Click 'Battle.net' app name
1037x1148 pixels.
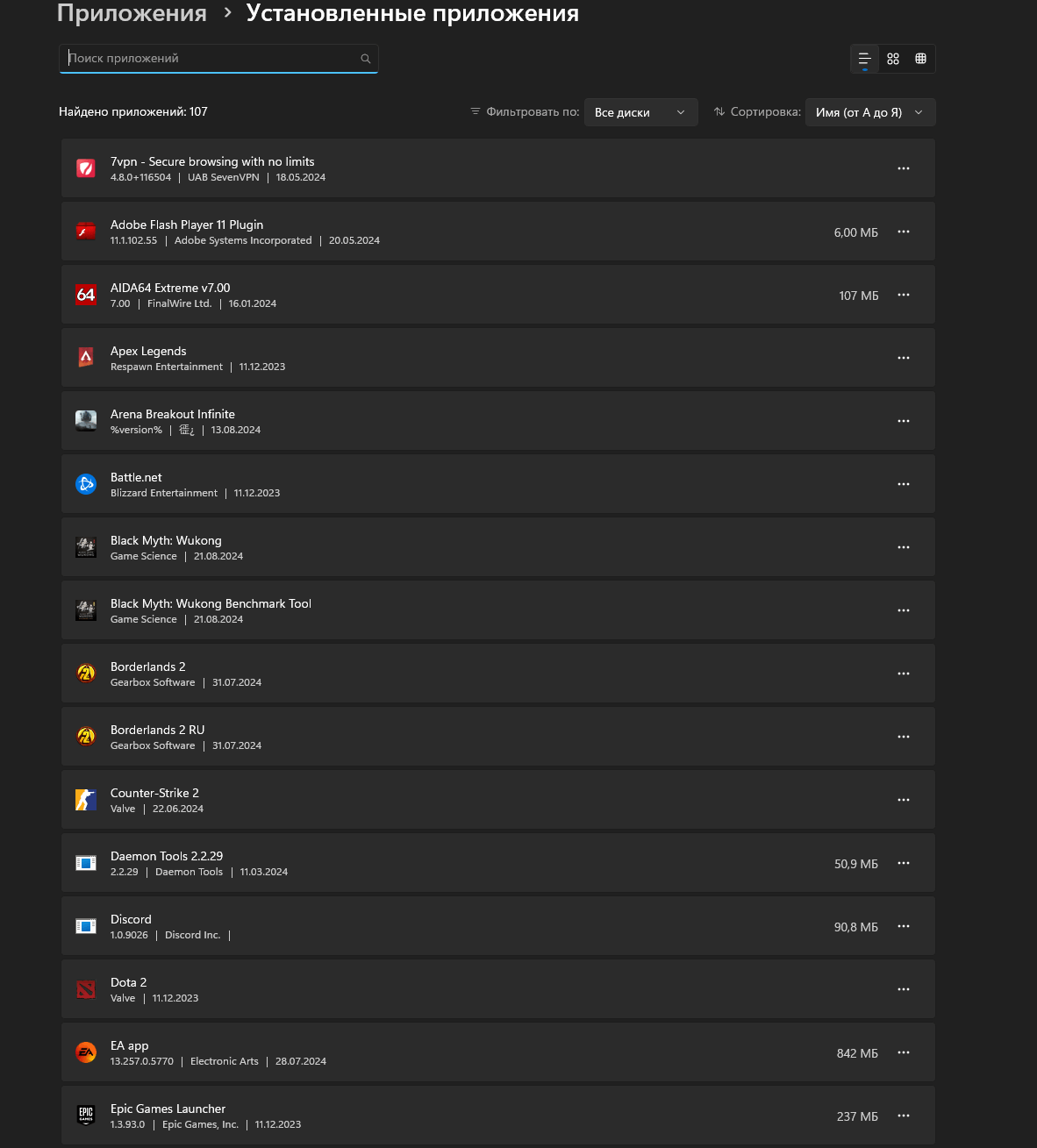[136, 477]
